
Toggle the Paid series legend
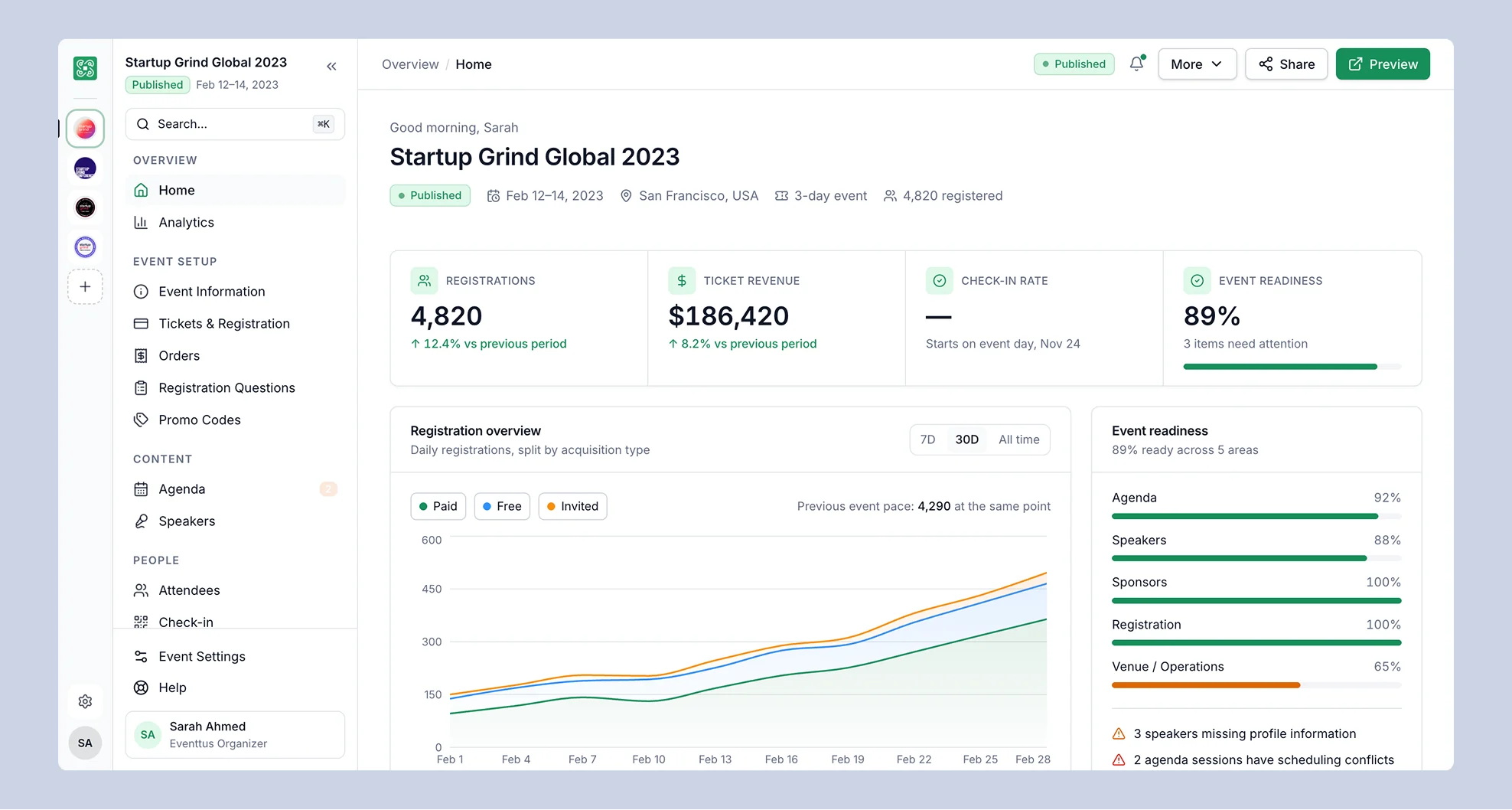click(x=438, y=506)
